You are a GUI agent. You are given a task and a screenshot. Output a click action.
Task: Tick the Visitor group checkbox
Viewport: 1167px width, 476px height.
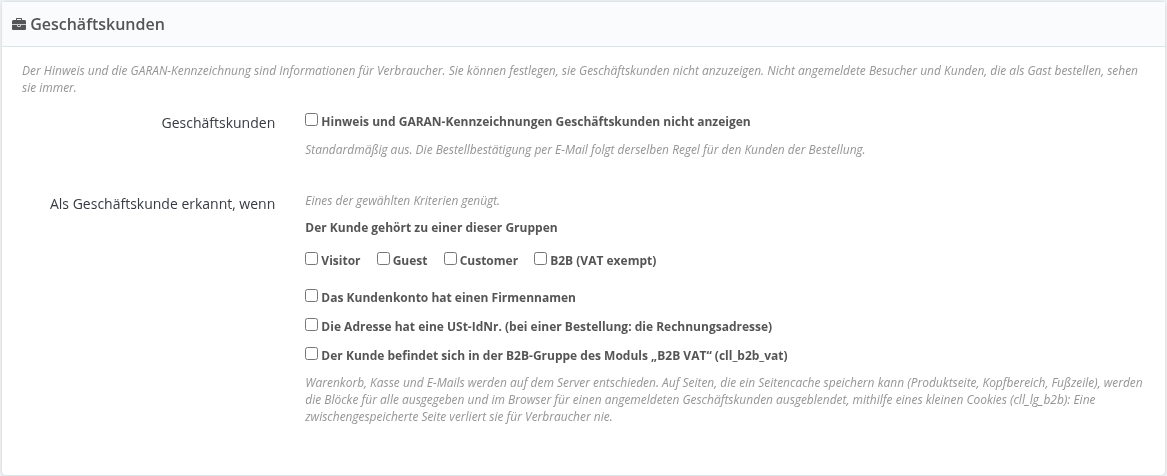click(x=312, y=259)
